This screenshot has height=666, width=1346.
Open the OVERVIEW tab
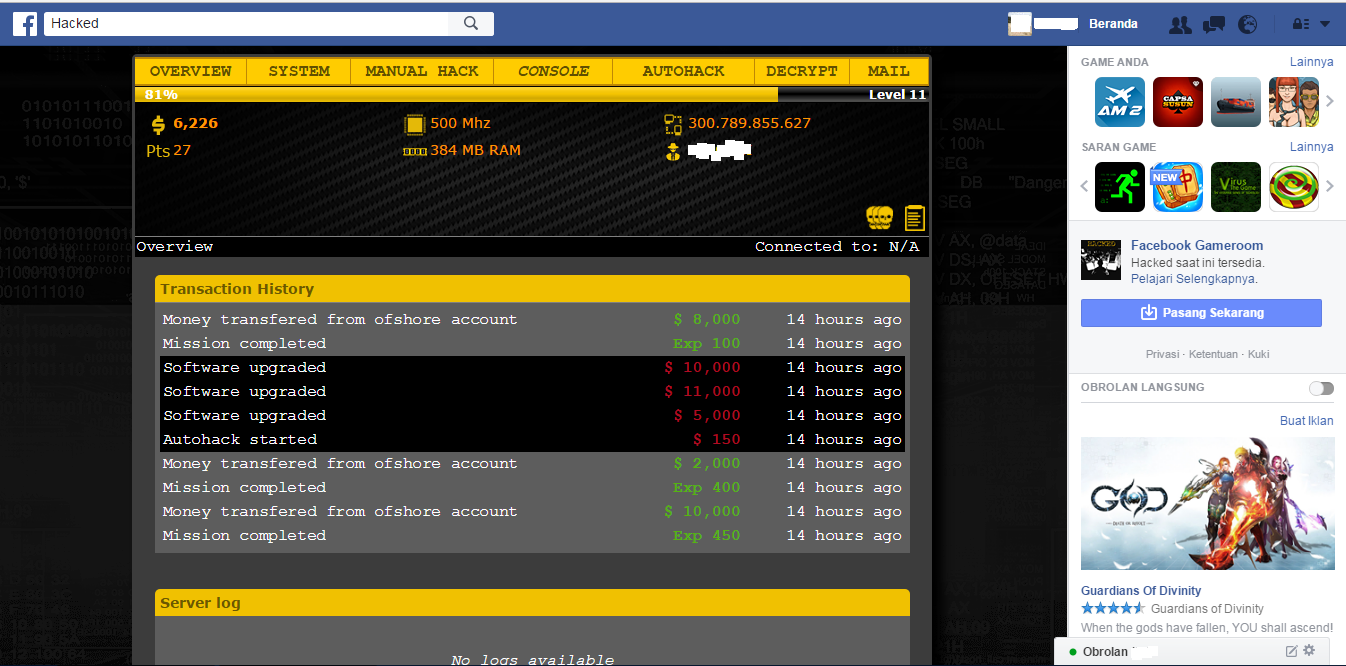(x=191, y=71)
